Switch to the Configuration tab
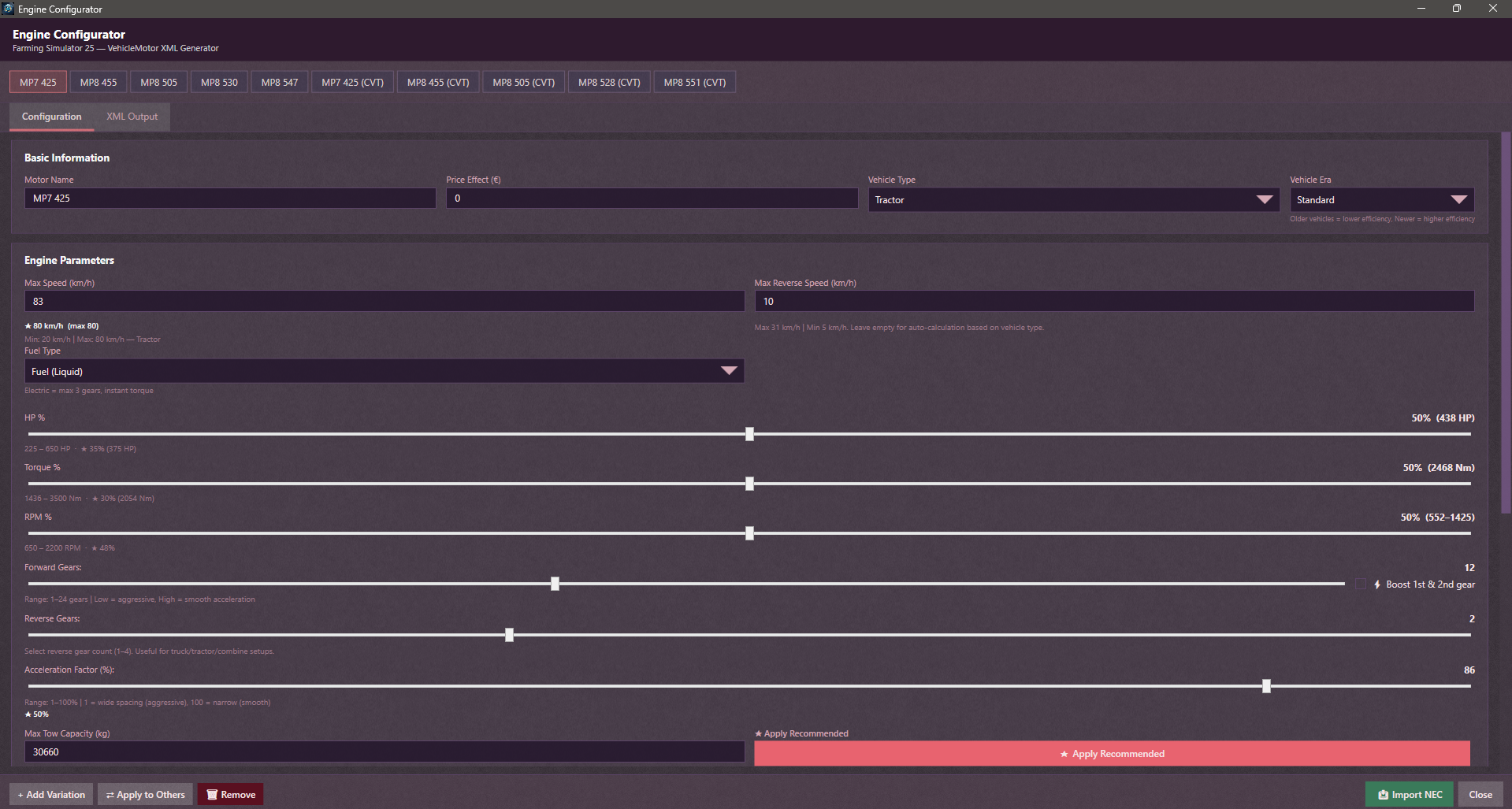 (x=51, y=117)
